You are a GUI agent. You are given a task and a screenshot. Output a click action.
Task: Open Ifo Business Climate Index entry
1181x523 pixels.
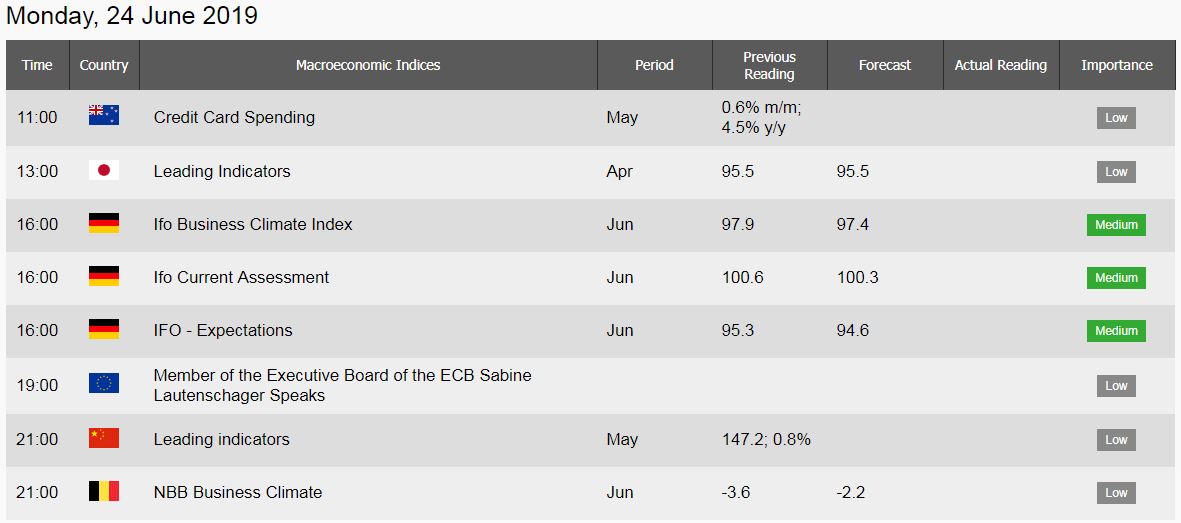pyautogui.click(x=253, y=224)
